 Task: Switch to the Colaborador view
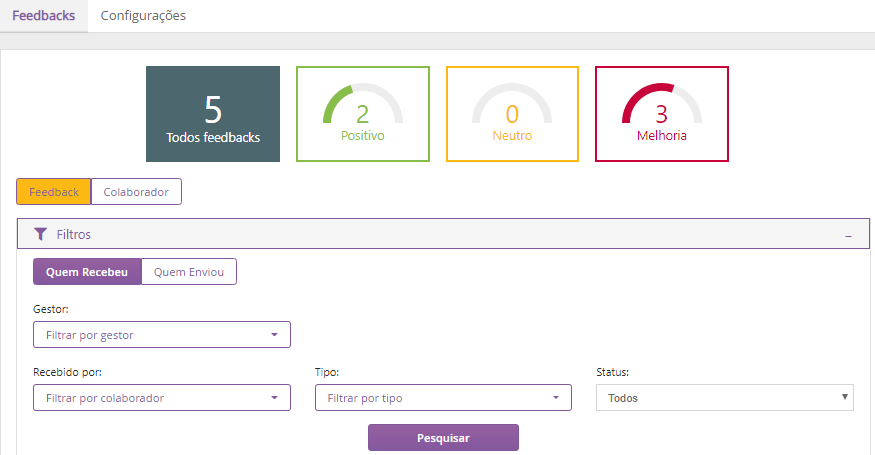[136, 191]
